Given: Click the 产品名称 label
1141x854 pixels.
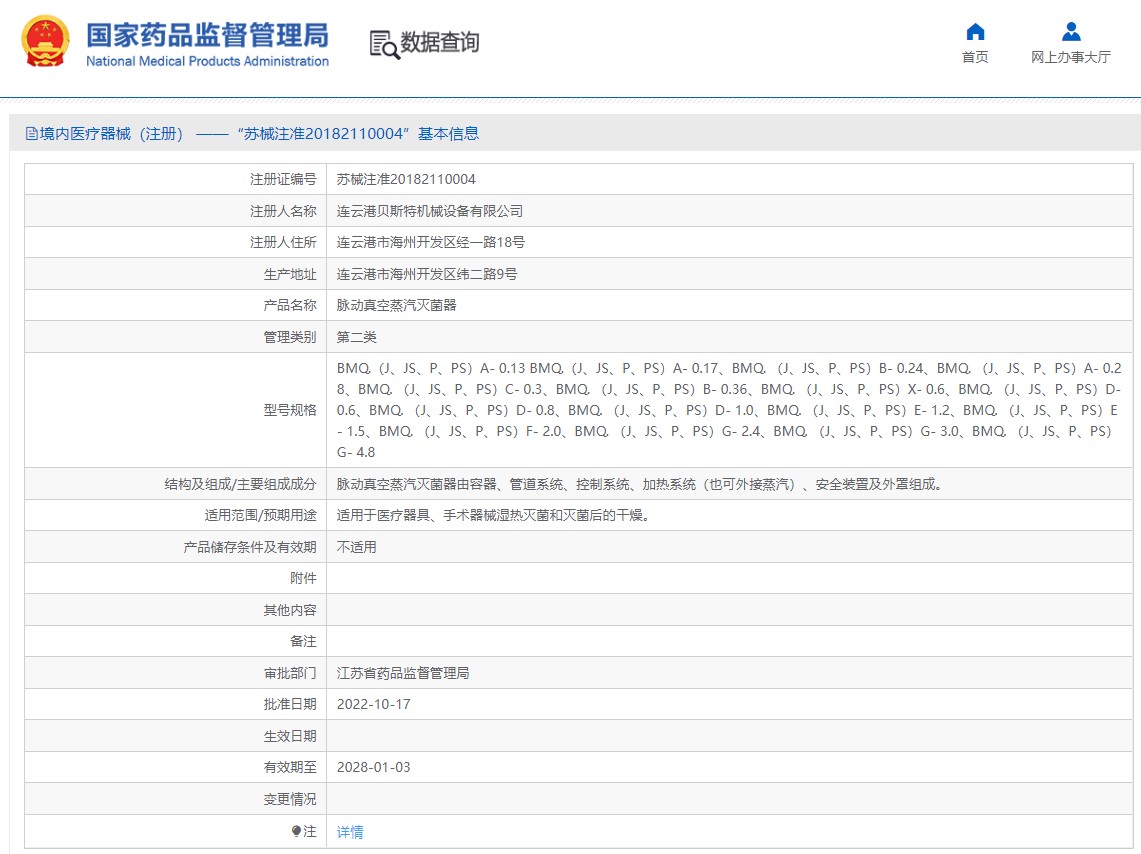Looking at the screenshot, I should click(x=290, y=306).
